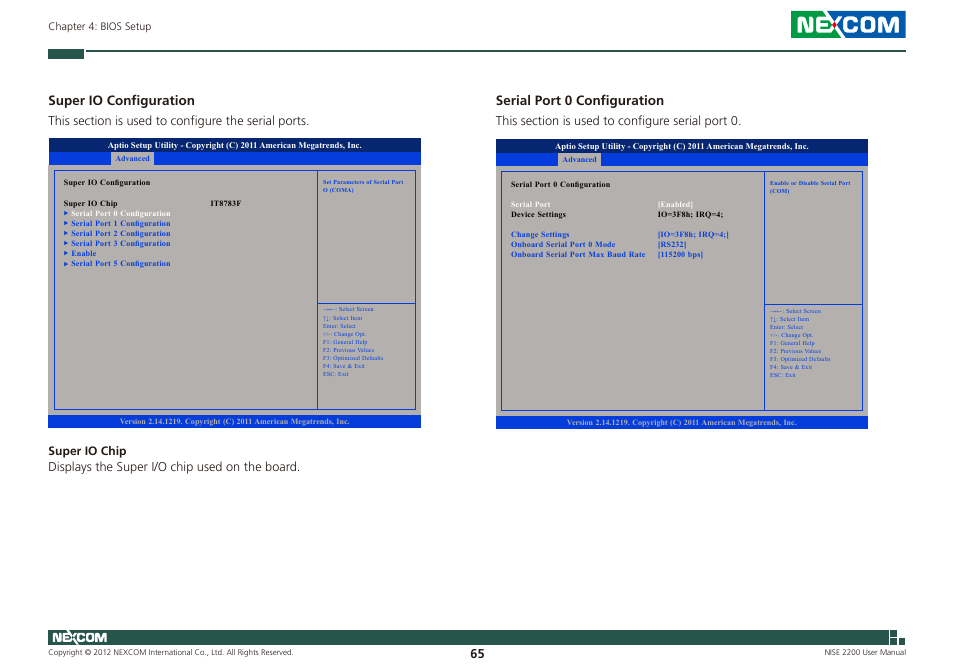Screen dimensions: 954x672
Task: Click the Serial Port 0 Configuration page heading
Action: pyautogui.click(x=580, y=101)
